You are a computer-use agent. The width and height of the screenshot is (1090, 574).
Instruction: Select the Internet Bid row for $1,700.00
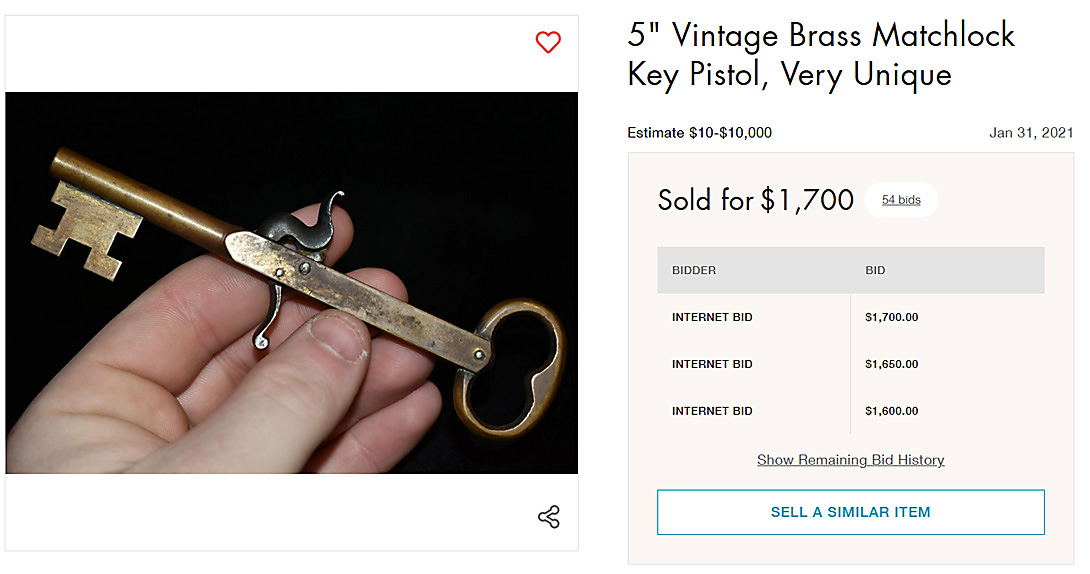coord(712,317)
